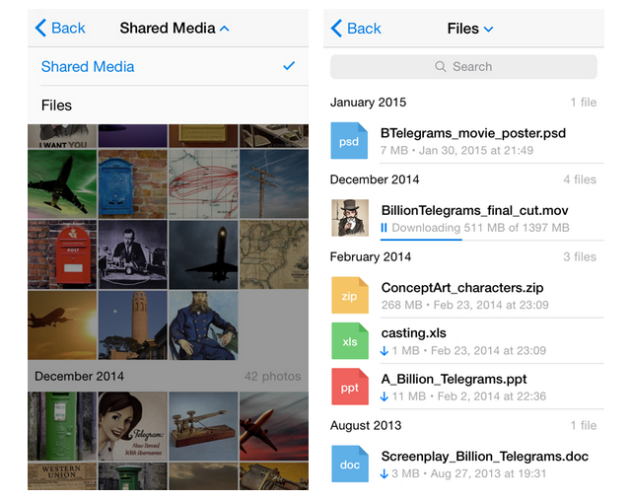Open the ppt file icon
Image resolution: width=631 pixels, height=500 pixels.
coord(350,386)
